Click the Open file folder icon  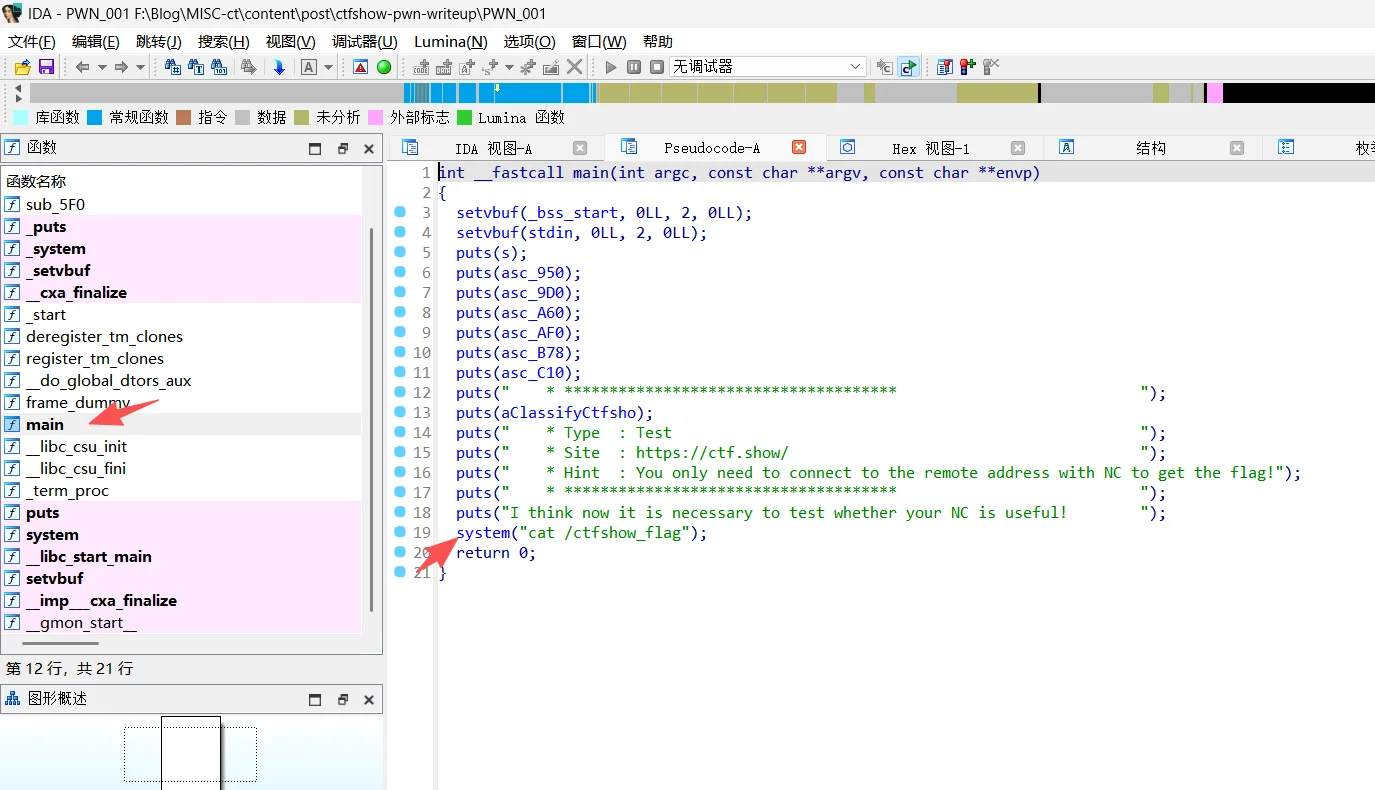23,67
